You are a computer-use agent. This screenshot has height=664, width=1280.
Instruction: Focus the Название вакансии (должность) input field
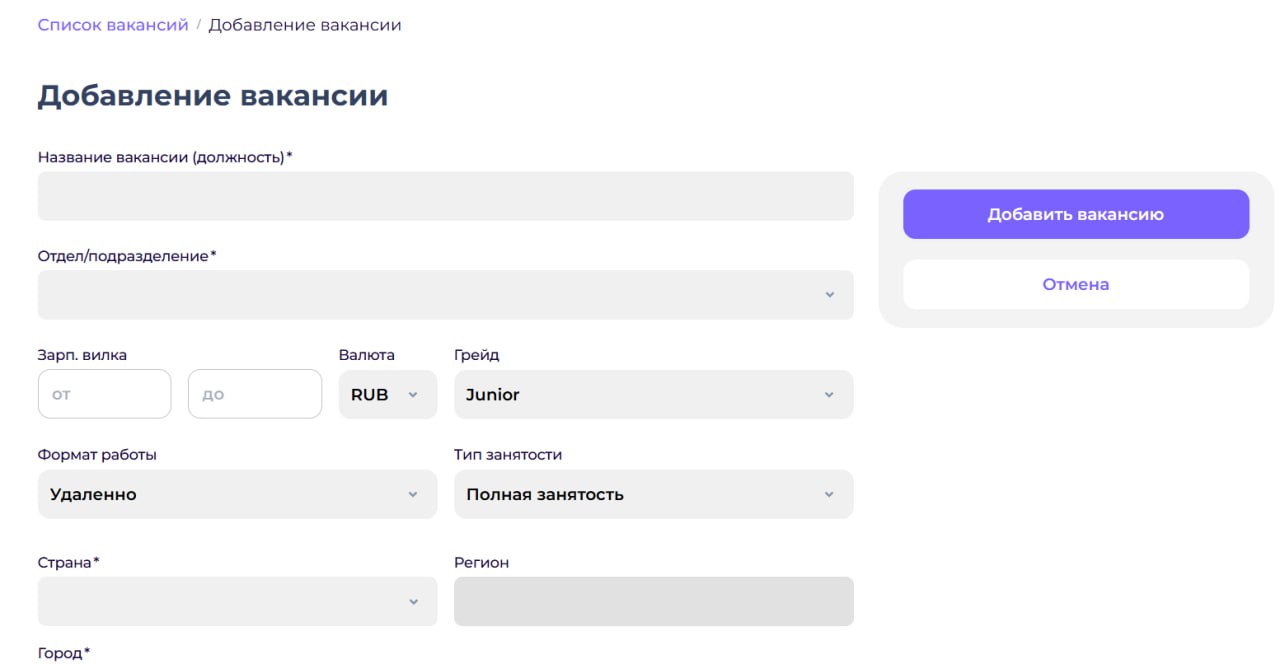[445, 196]
